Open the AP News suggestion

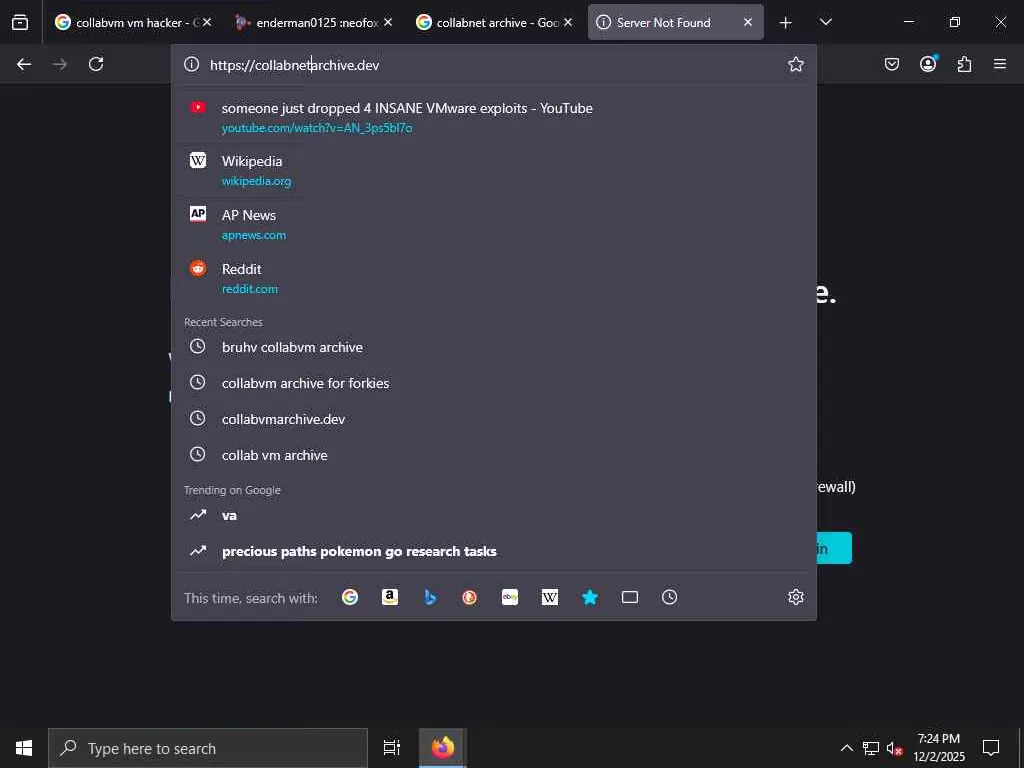point(494,224)
